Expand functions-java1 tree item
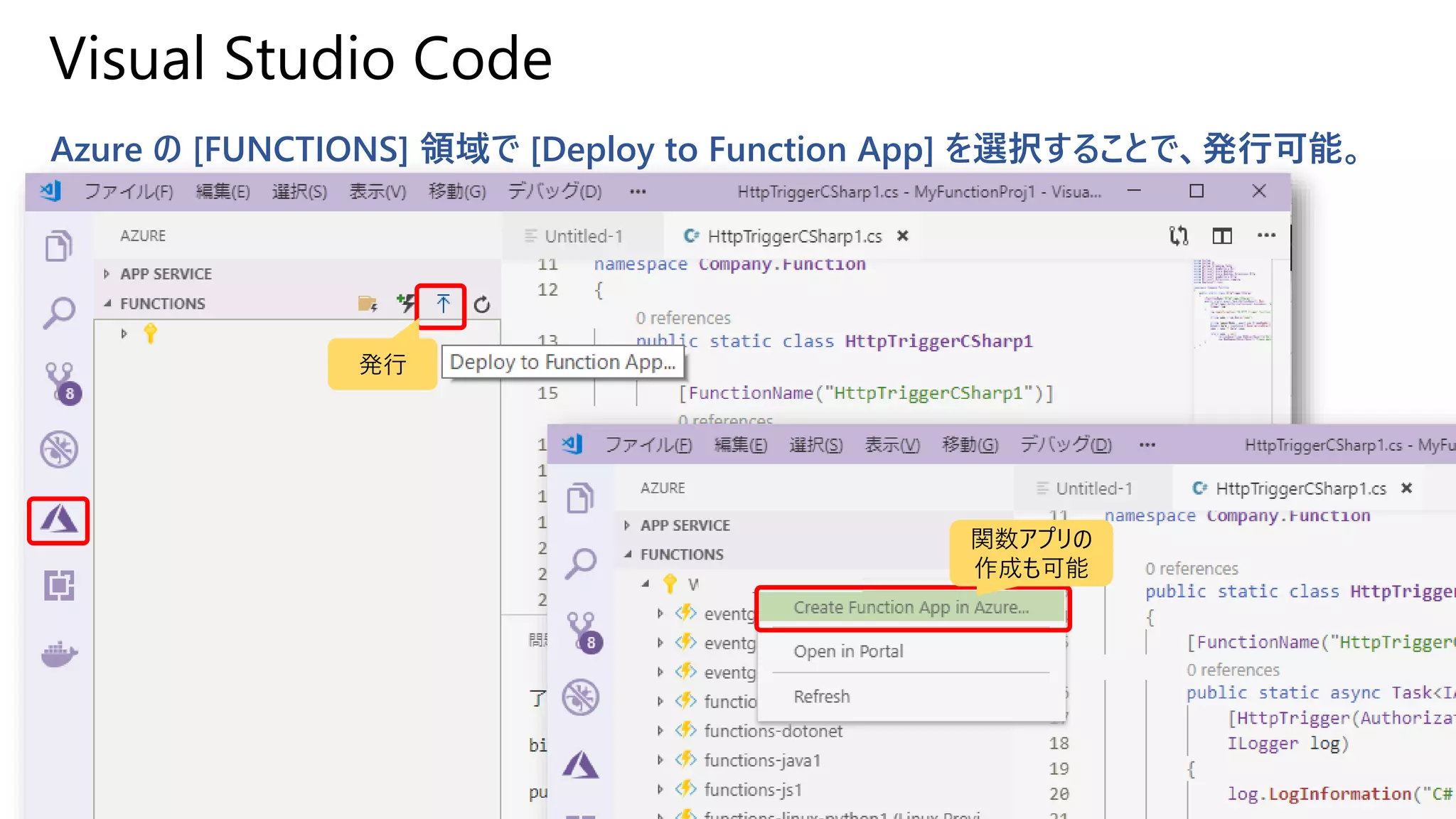 (x=660, y=760)
